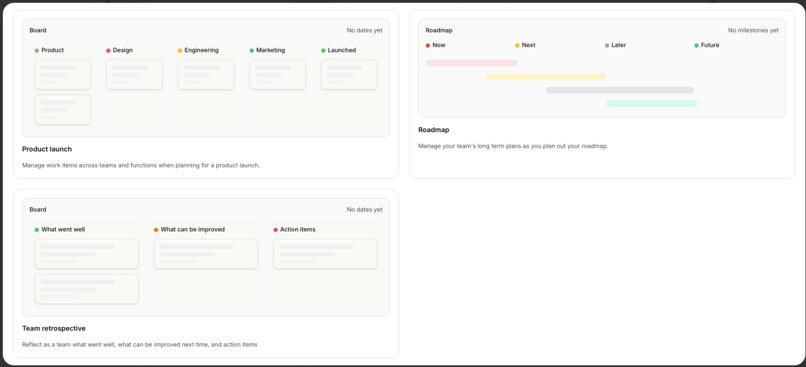Click the Roadmap template title below preview
The width and height of the screenshot is (806, 367).
[x=433, y=130]
